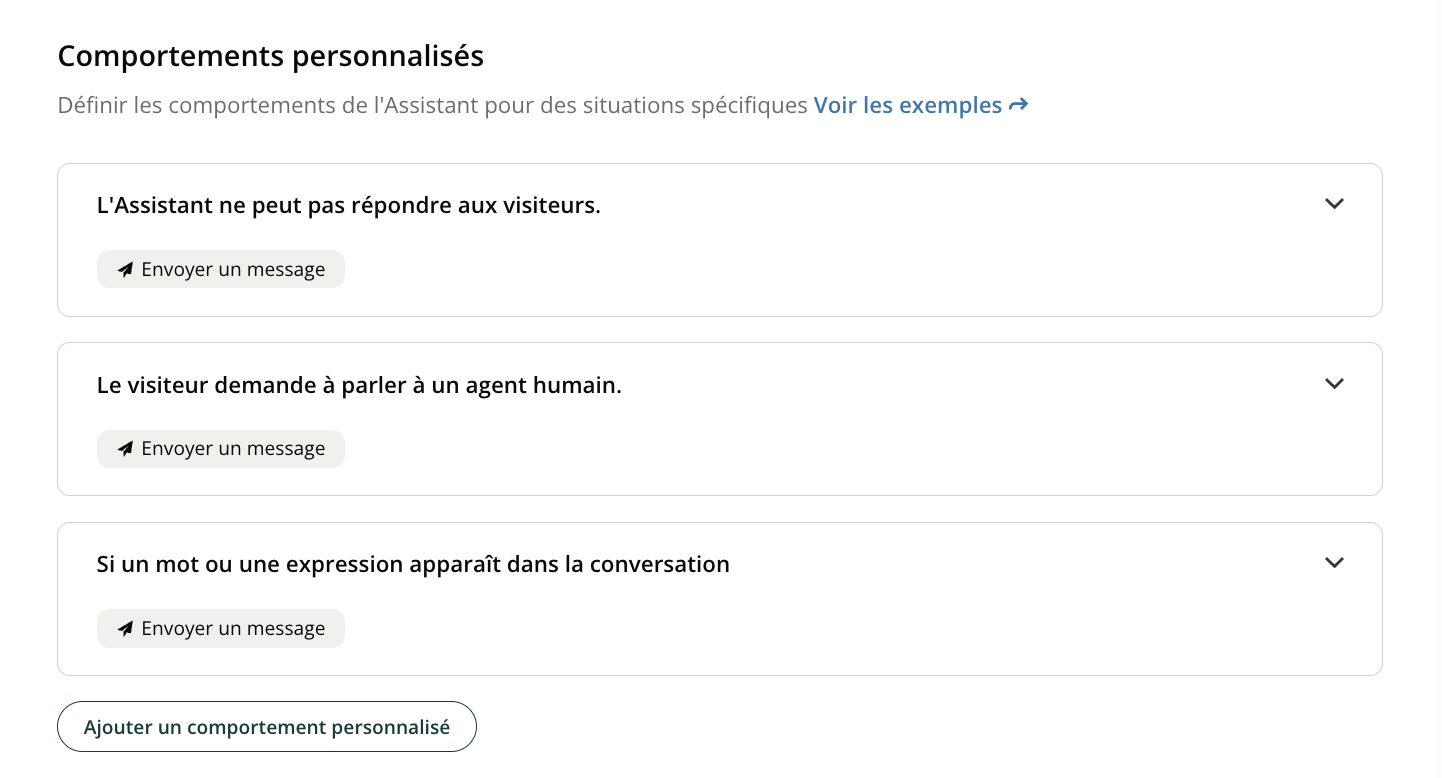This screenshot has height=778, width=1442.
Task: Click the description text "Définir les comportements de l'Assistant"
Action: tap(432, 105)
